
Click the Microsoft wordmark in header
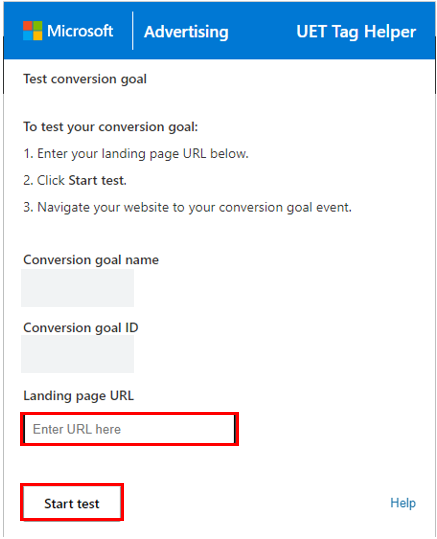click(x=80, y=31)
